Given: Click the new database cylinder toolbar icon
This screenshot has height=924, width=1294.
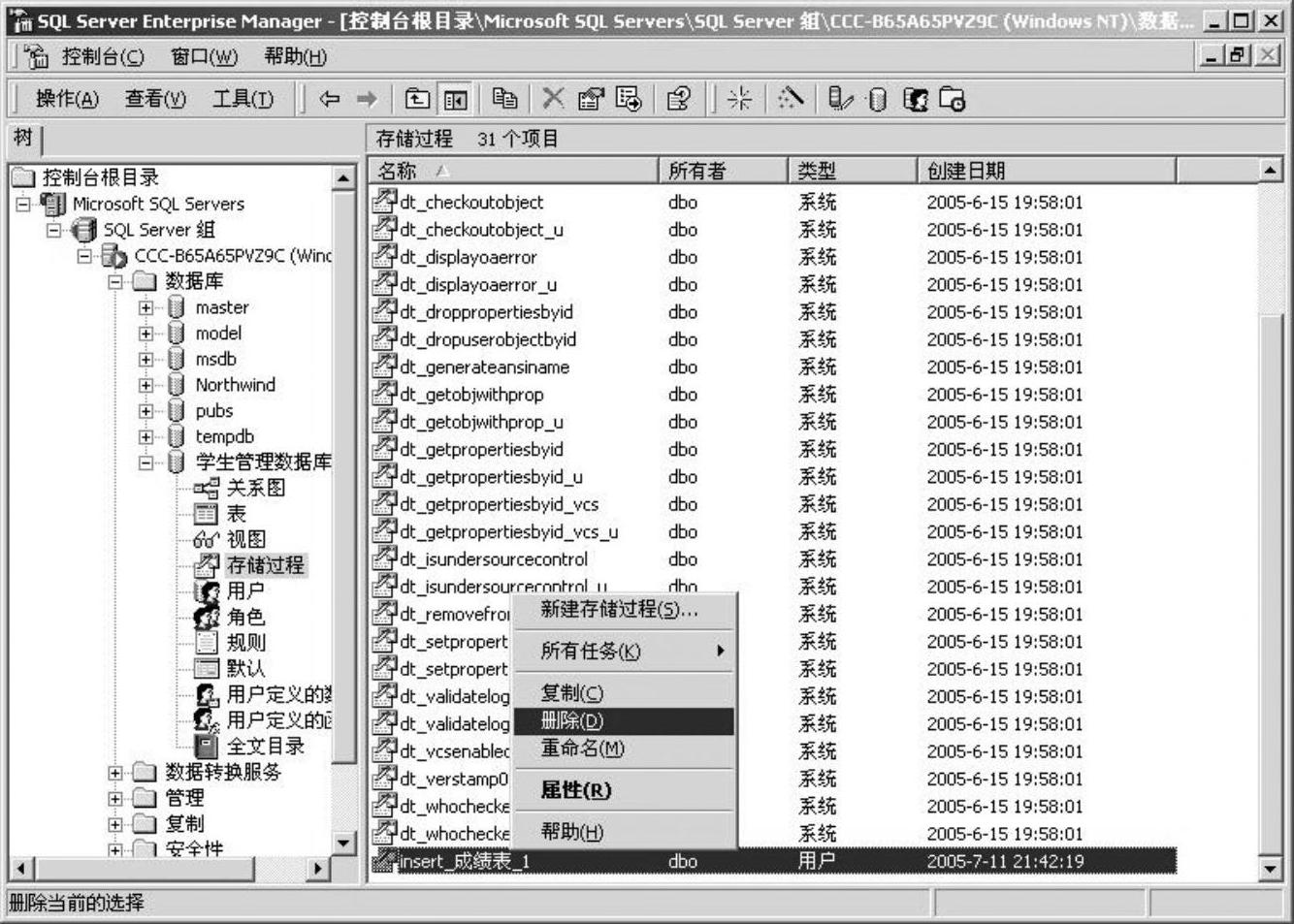Looking at the screenshot, I should [877, 99].
